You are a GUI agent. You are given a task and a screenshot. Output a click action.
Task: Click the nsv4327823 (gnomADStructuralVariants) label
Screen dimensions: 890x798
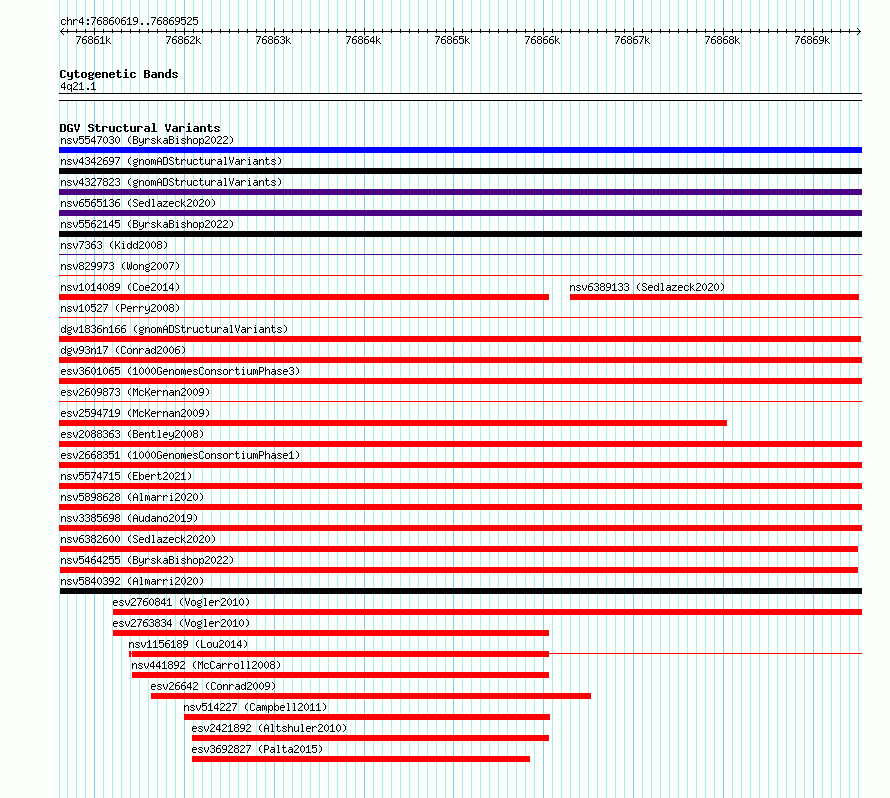[x=171, y=182]
